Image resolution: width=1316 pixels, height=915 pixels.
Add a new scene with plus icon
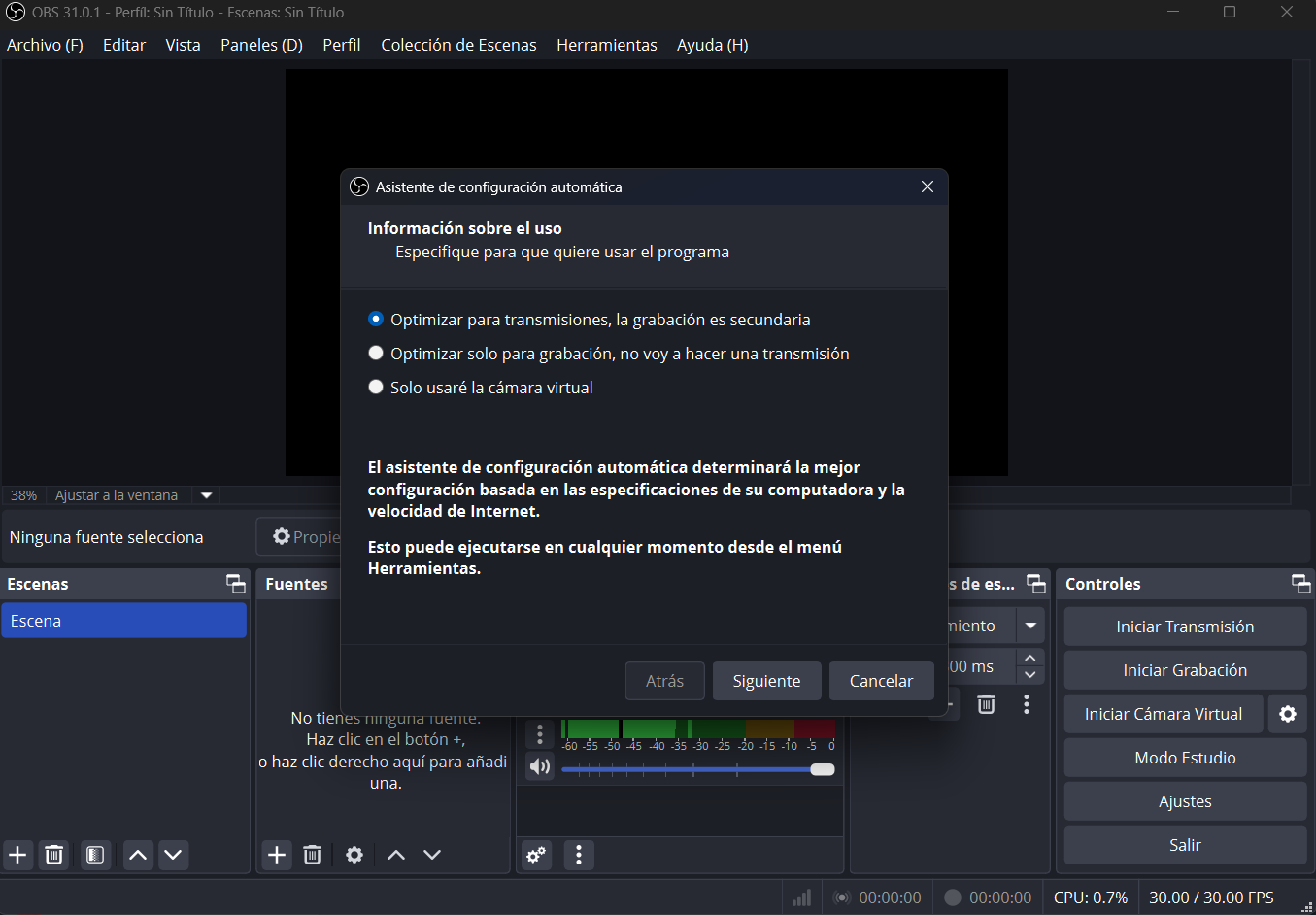click(18, 855)
